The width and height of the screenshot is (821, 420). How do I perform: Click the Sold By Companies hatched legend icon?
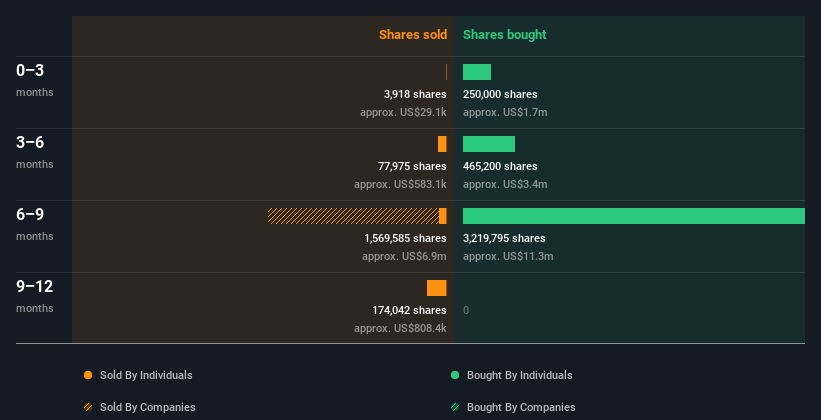[x=88, y=407]
